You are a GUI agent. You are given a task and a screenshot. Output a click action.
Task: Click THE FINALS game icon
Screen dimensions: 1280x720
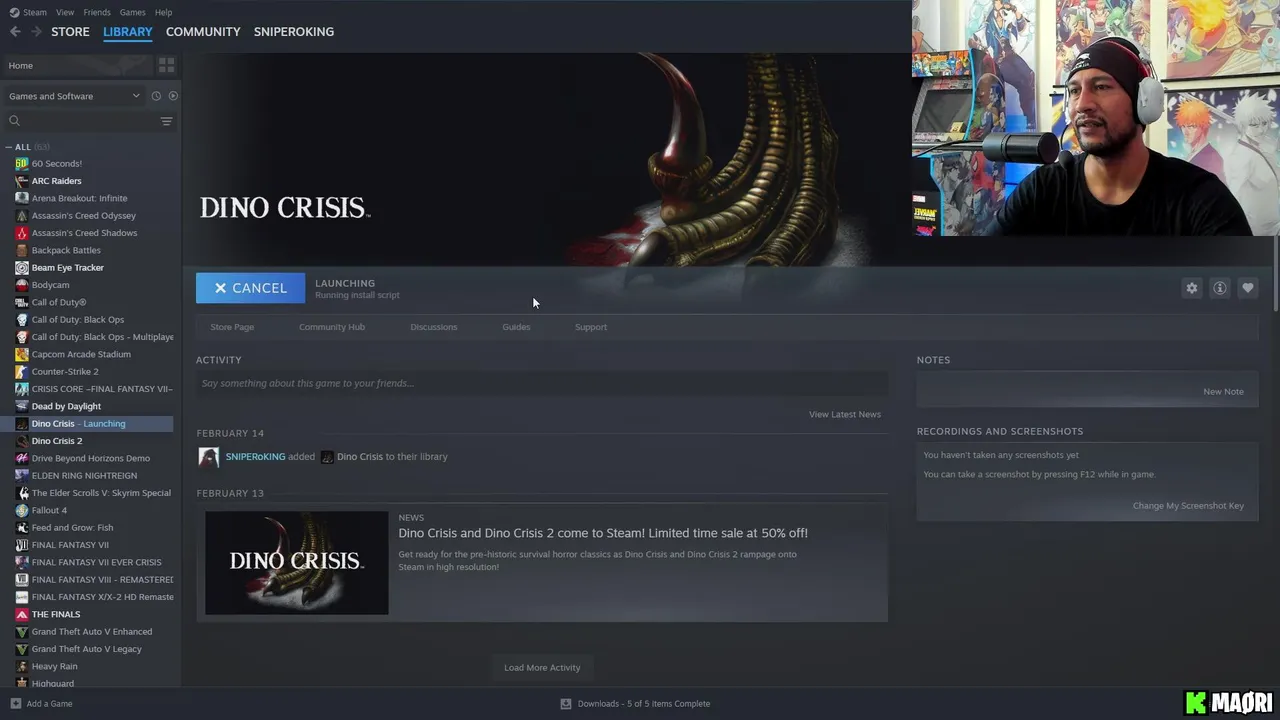tap(22, 614)
